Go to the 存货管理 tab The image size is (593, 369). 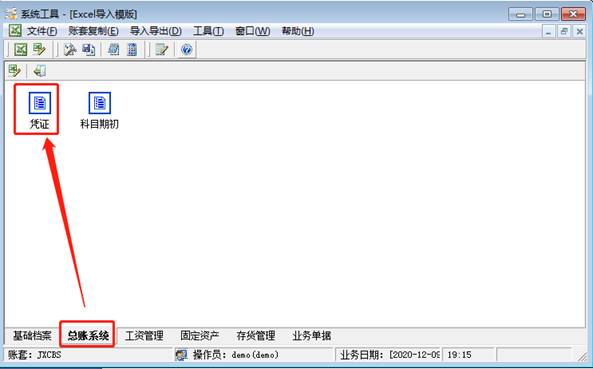(x=256, y=336)
